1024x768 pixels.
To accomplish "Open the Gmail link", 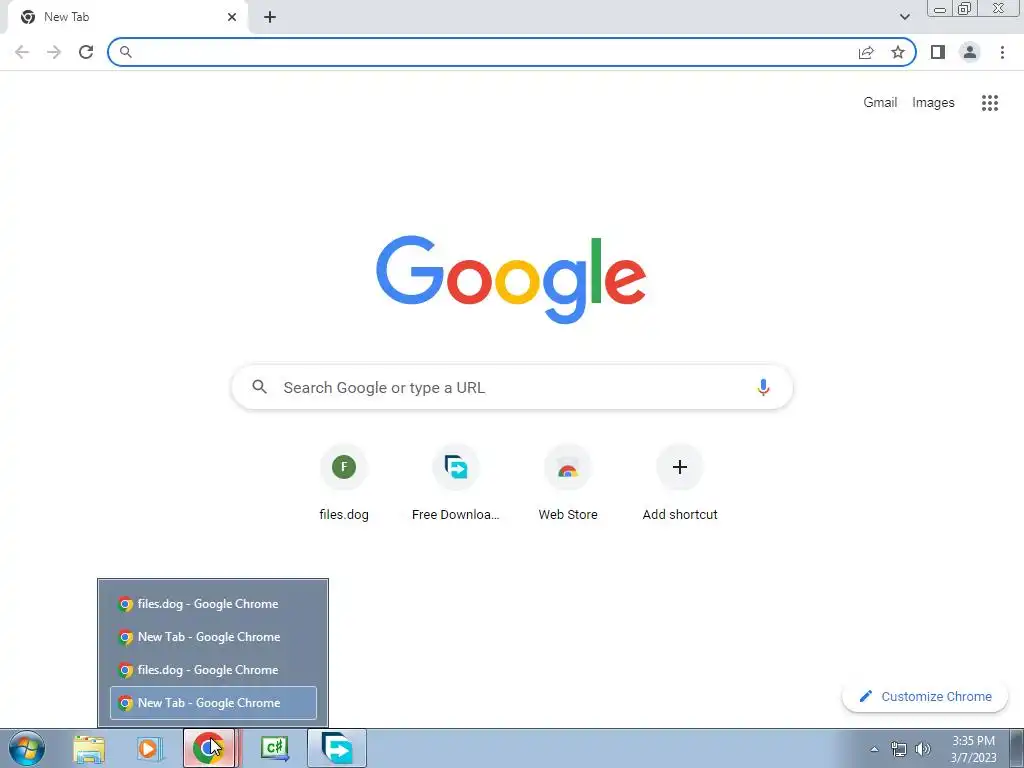I will [880, 103].
